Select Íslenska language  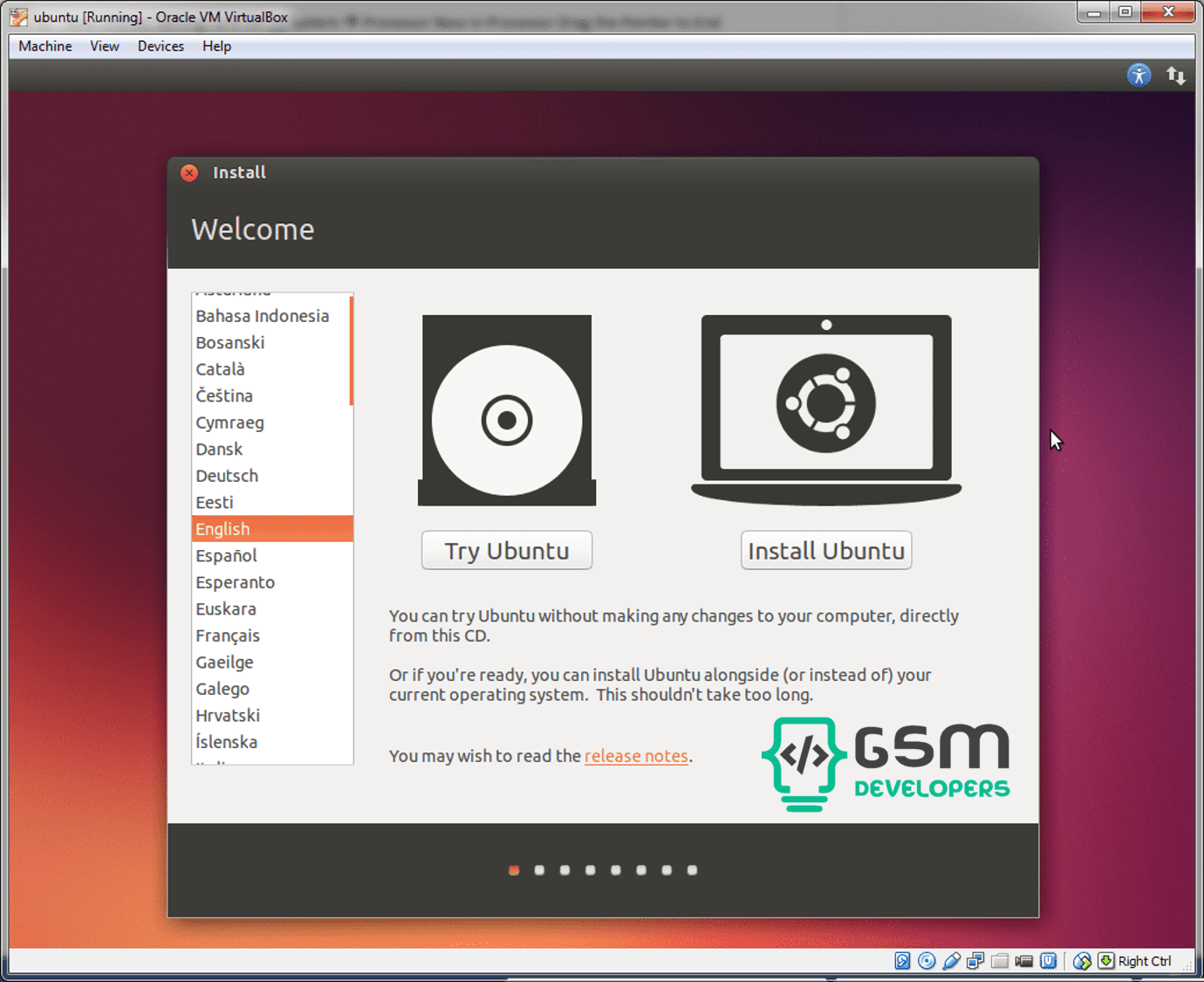pyautogui.click(x=272, y=742)
